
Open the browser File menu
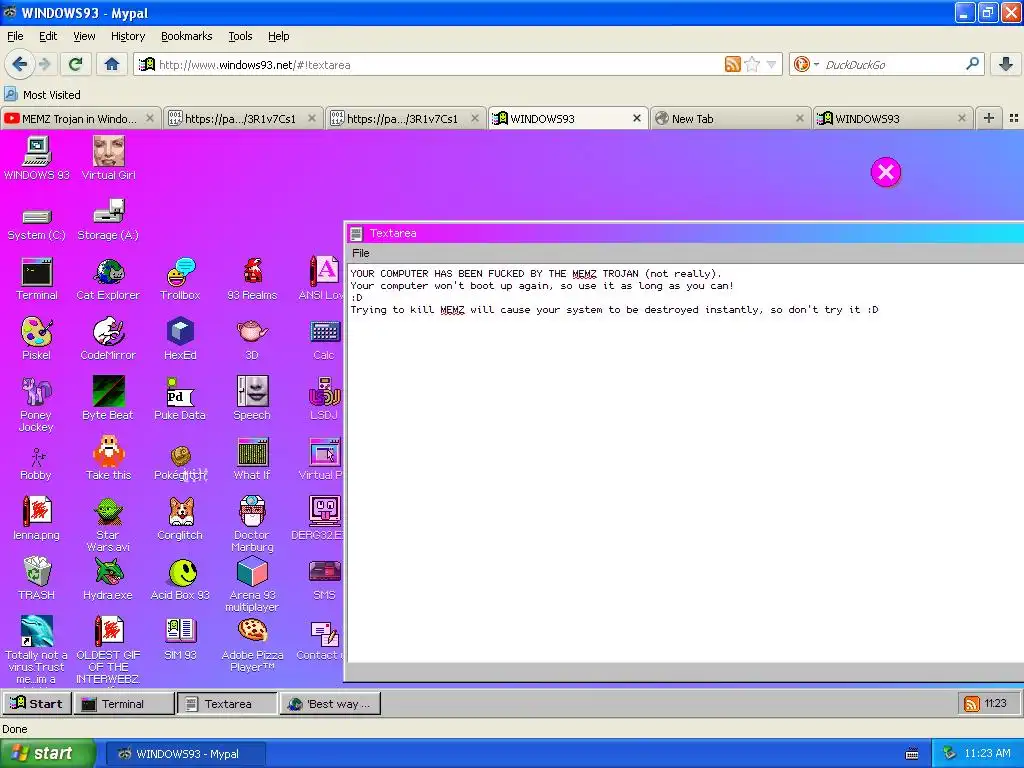point(15,36)
